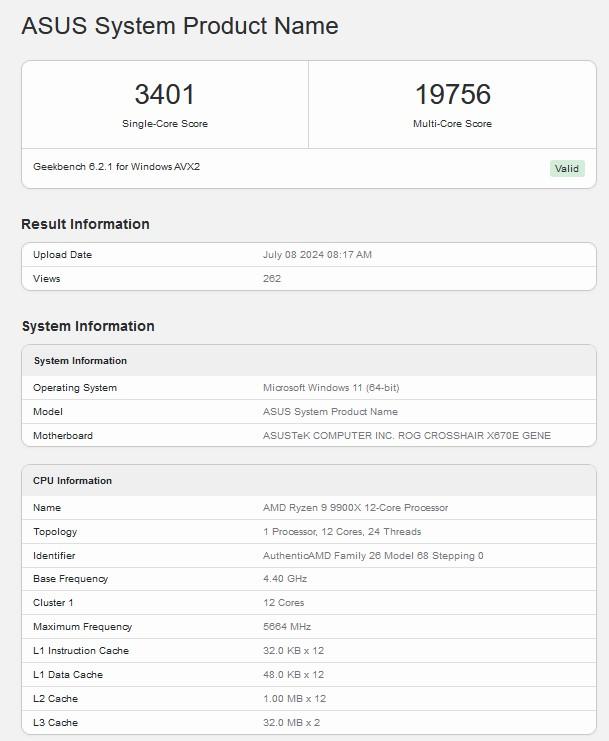Select the Geekbench 6.2.1 for Windows AVX2 text
Screen dimensions: 609x741
point(116,167)
